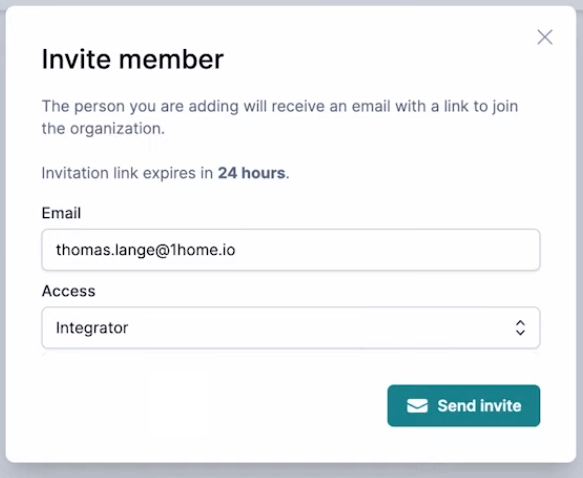Focus the Email input field
Image resolution: width=583 pixels, height=478 pixels.
291,250
